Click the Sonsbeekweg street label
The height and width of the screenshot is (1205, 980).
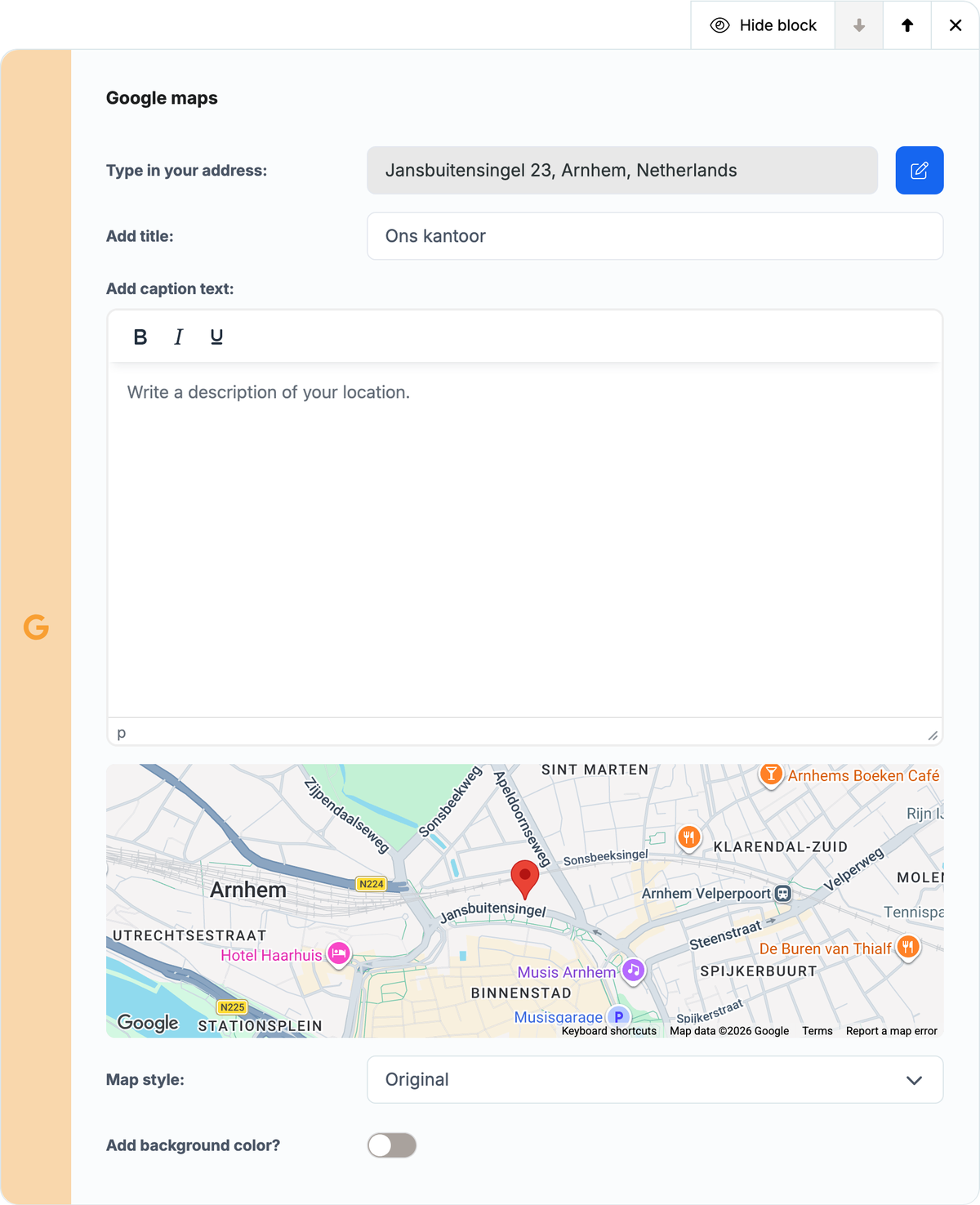(x=450, y=801)
